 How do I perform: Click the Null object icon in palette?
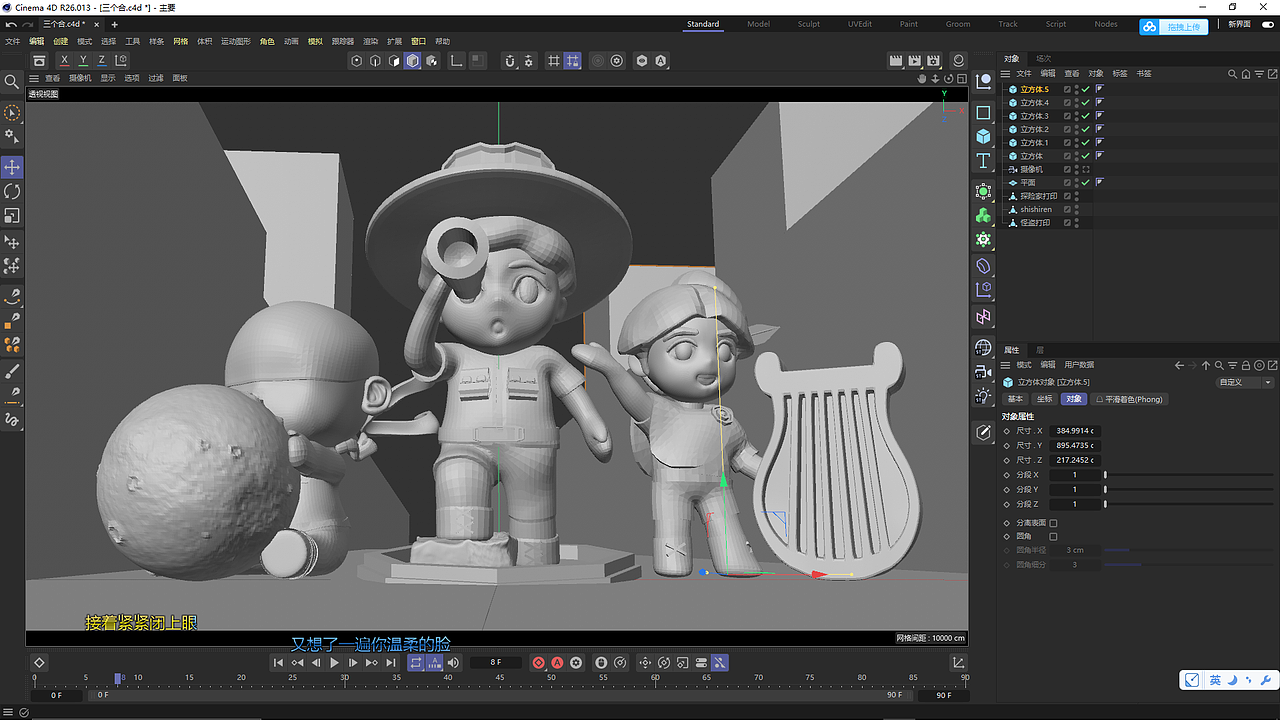click(983, 81)
